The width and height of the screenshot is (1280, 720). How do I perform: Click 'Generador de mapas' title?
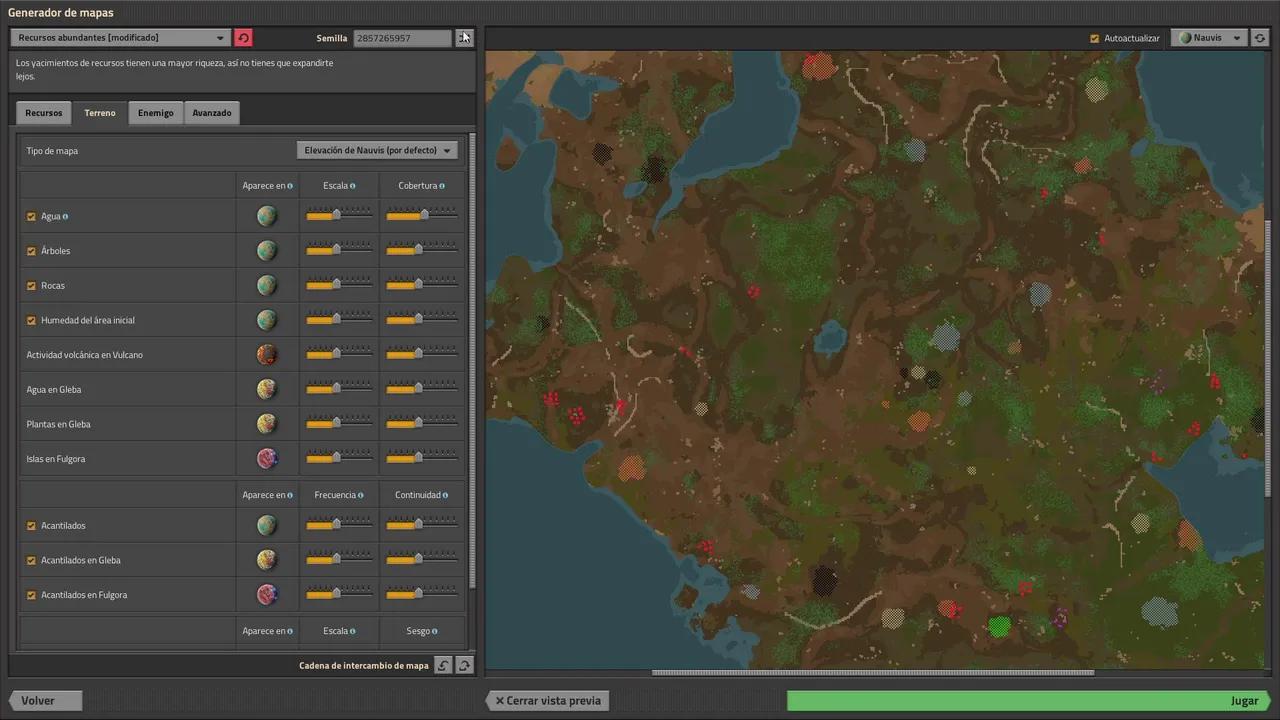tap(60, 13)
